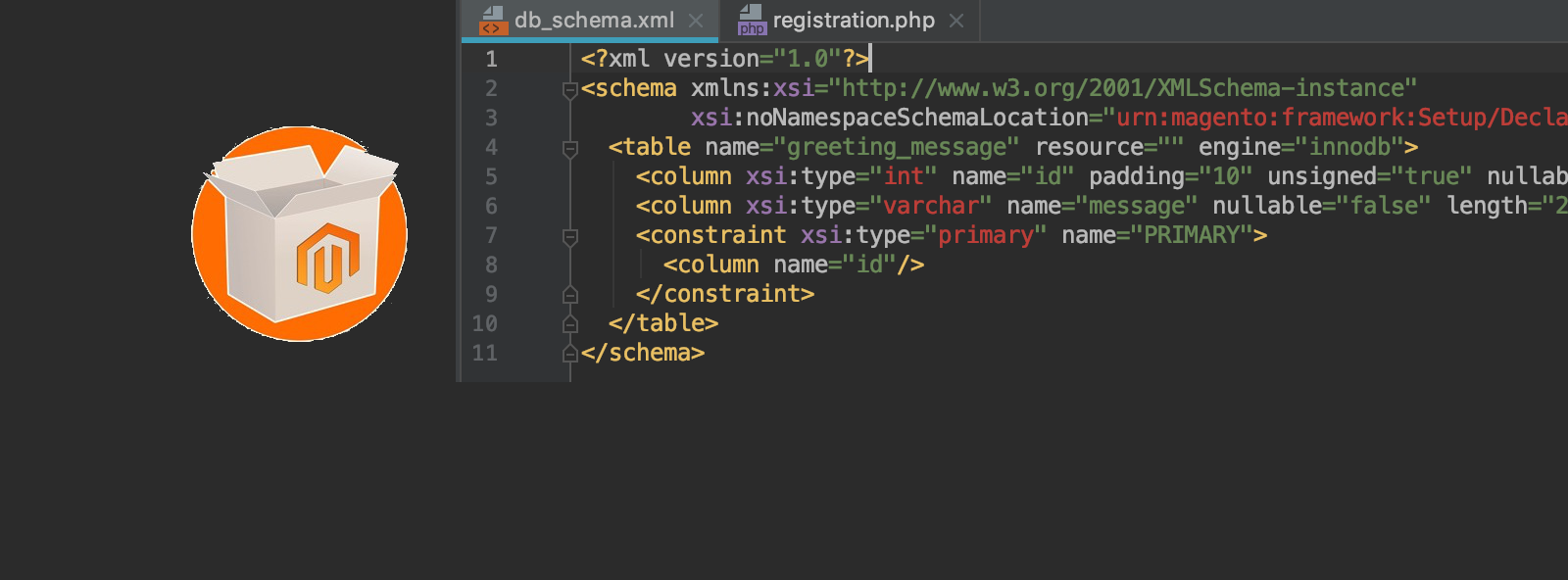Click the nullable "false" value
The width and height of the screenshot is (1568, 580).
pyautogui.click(x=1384, y=207)
